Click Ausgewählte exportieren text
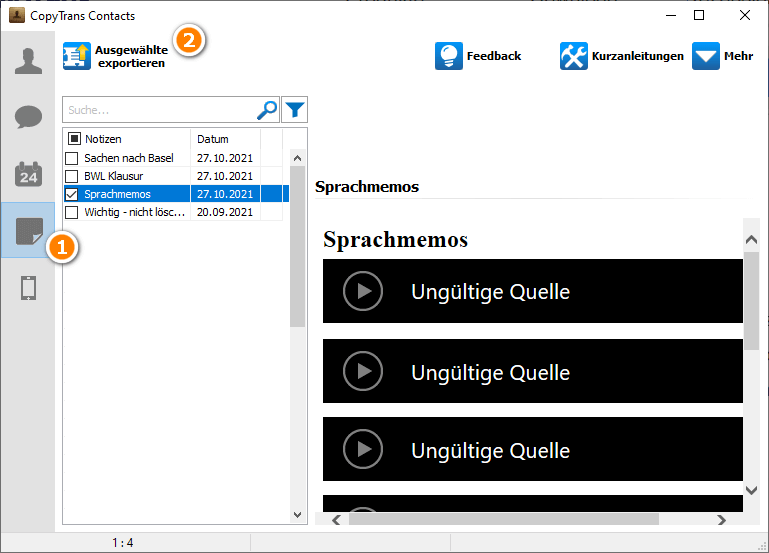Screen dimensions: 769x553 [x=131, y=56]
